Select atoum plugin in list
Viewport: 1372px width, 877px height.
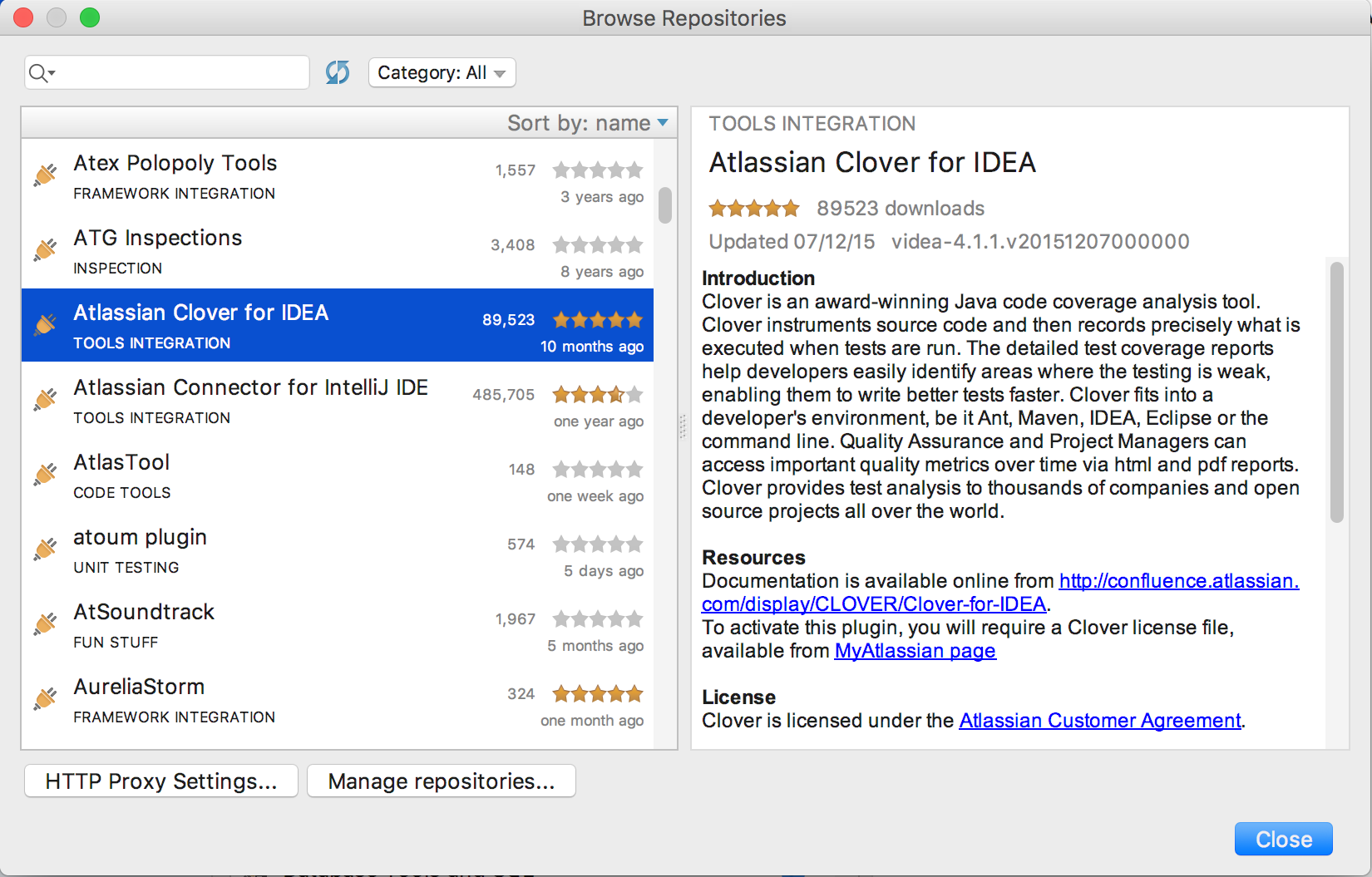(338, 549)
